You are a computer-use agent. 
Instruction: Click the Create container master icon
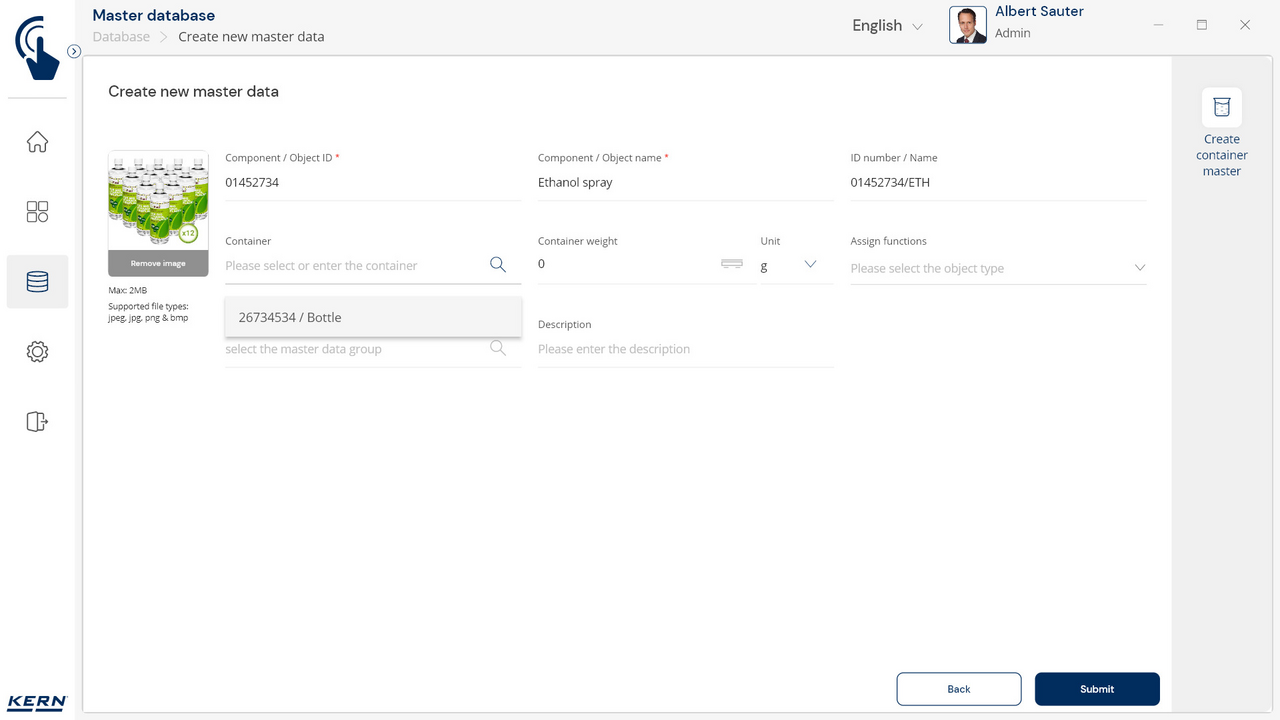click(1221, 108)
